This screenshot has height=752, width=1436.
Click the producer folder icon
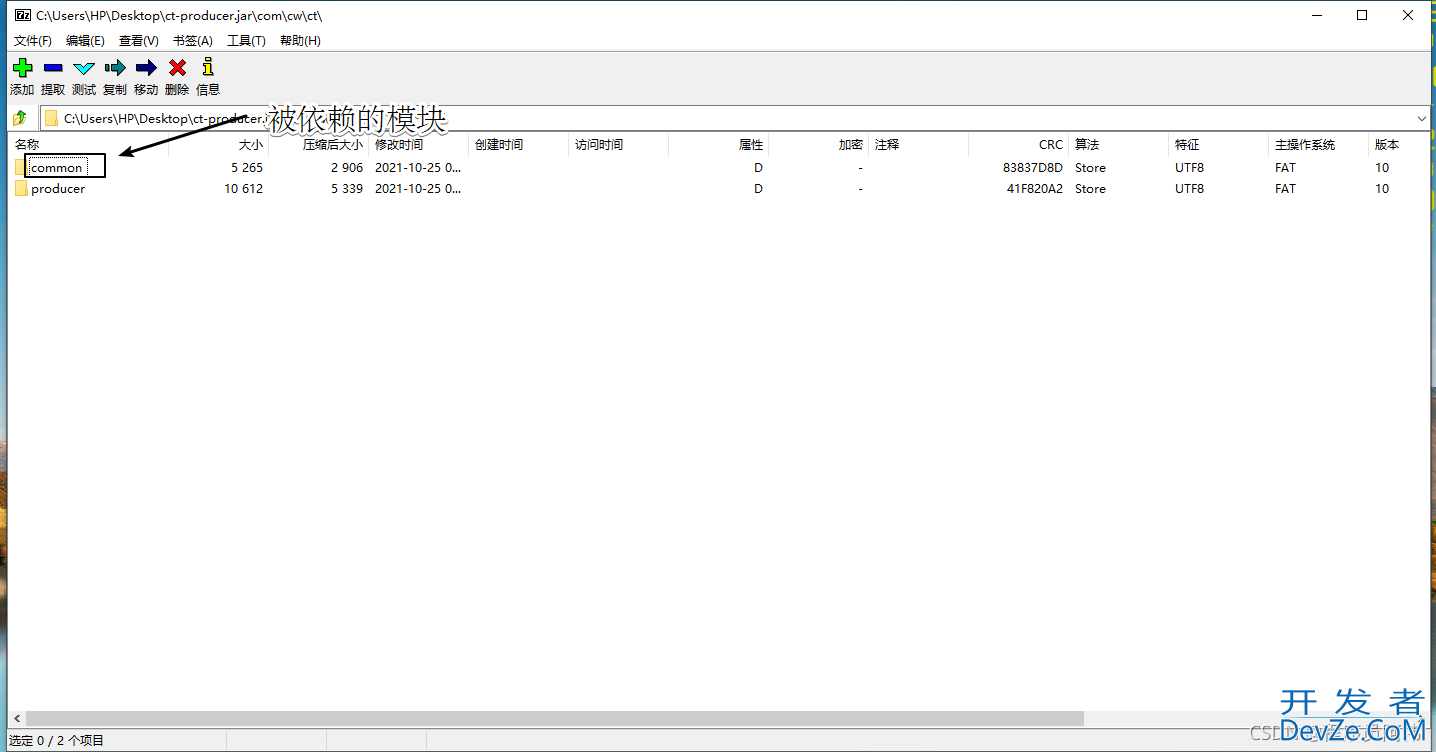click(x=21, y=188)
